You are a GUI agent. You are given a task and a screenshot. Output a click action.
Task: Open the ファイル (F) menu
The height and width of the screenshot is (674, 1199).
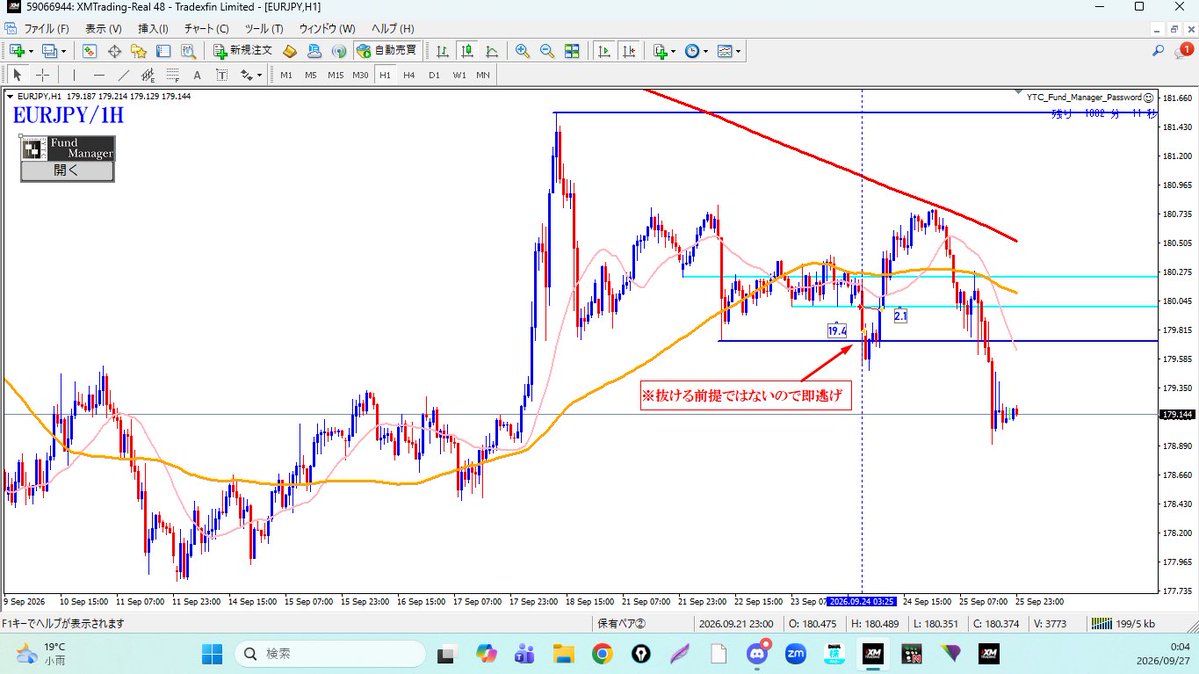46,28
